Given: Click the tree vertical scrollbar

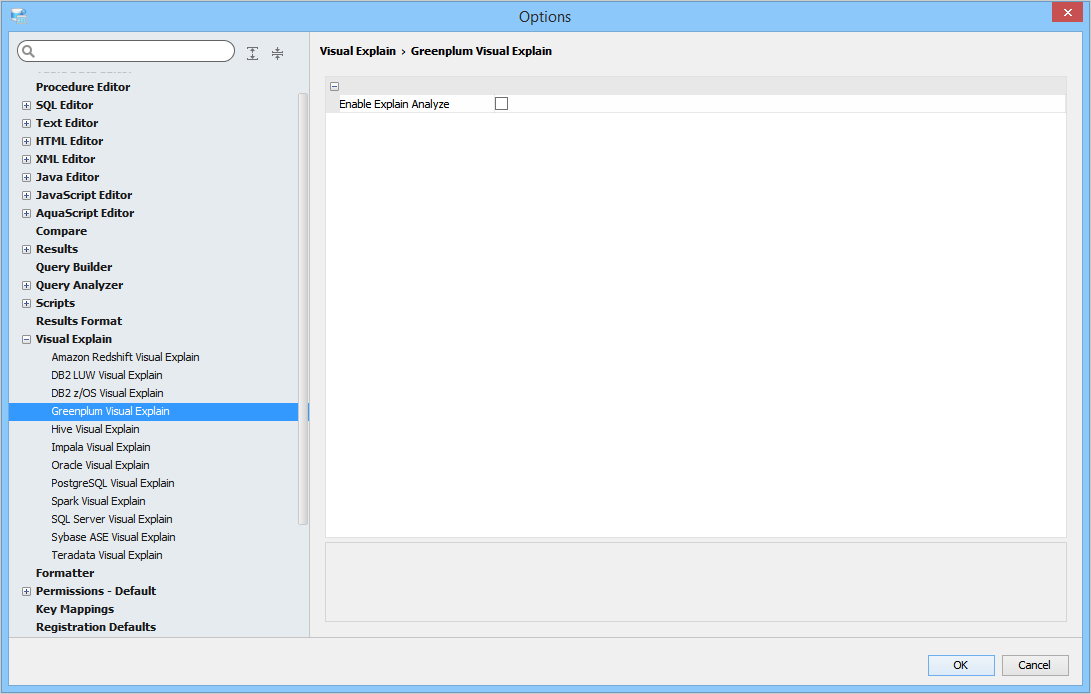Looking at the screenshot, I should pos(303,308).
